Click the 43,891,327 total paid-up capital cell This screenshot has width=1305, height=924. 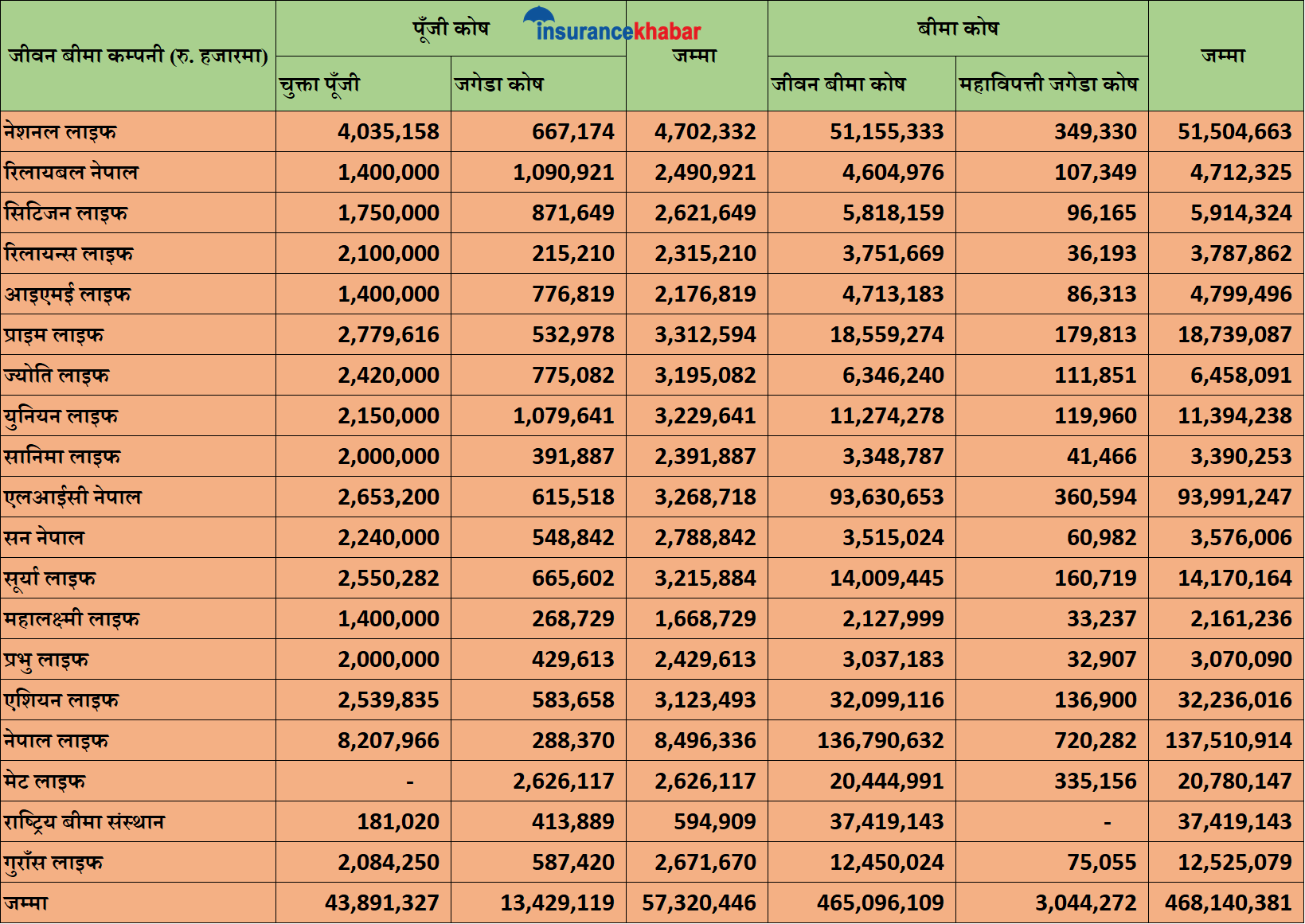tap(381, 903)
